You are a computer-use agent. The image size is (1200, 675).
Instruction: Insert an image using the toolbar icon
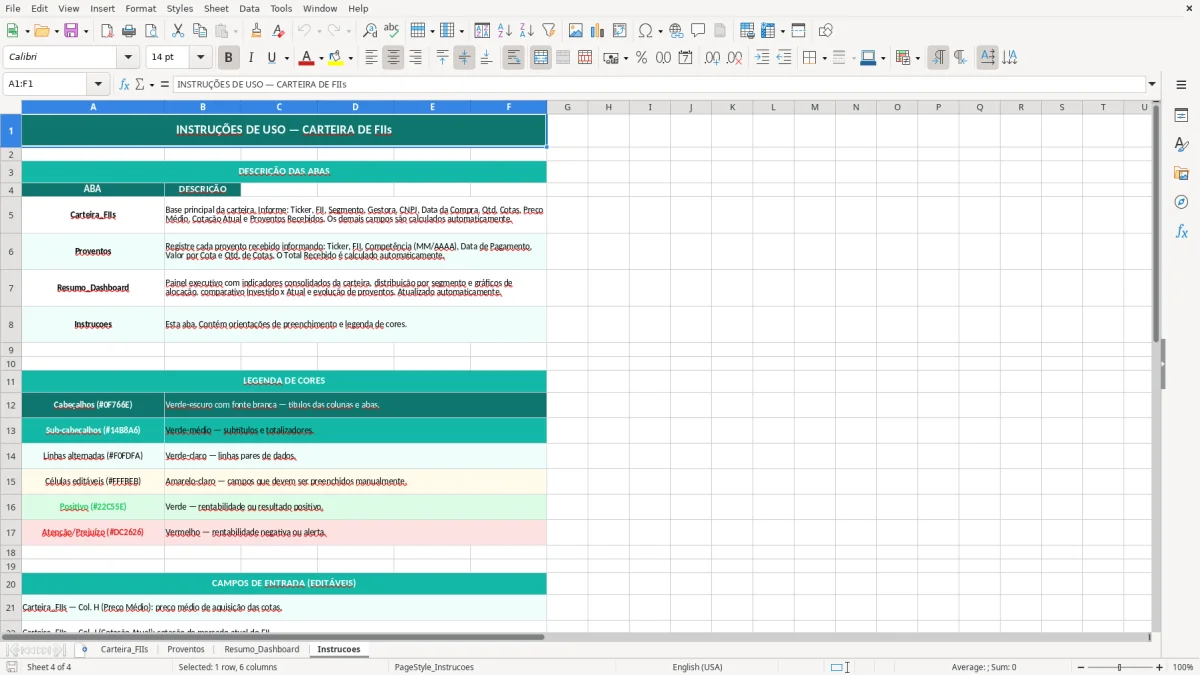(576, 31)
